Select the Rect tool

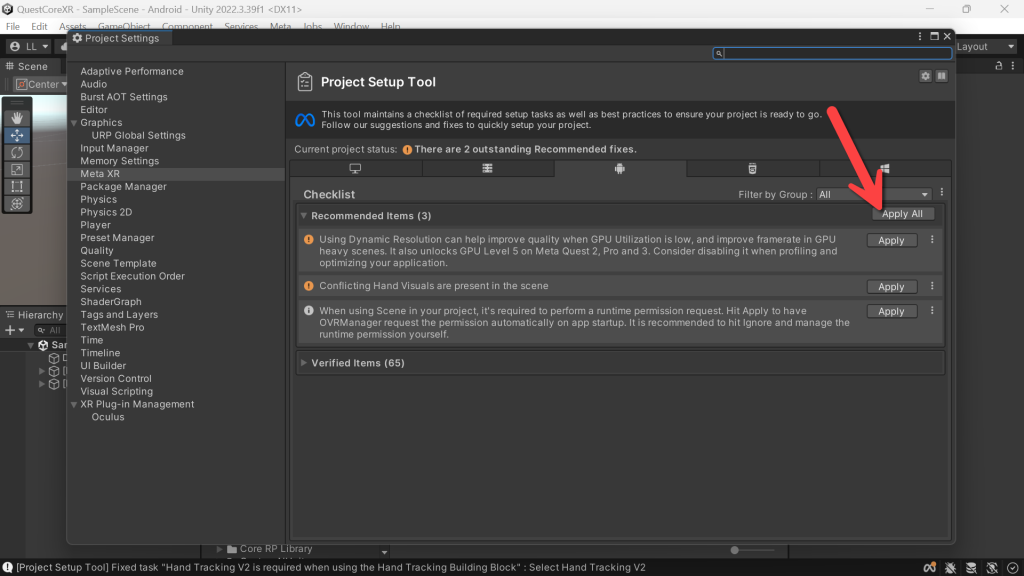click(17, 186)
